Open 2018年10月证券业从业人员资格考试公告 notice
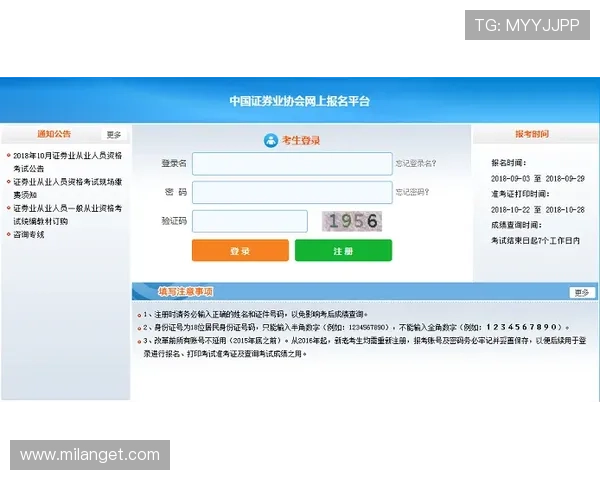Viewport: 600px width, 480px height. 67,162
